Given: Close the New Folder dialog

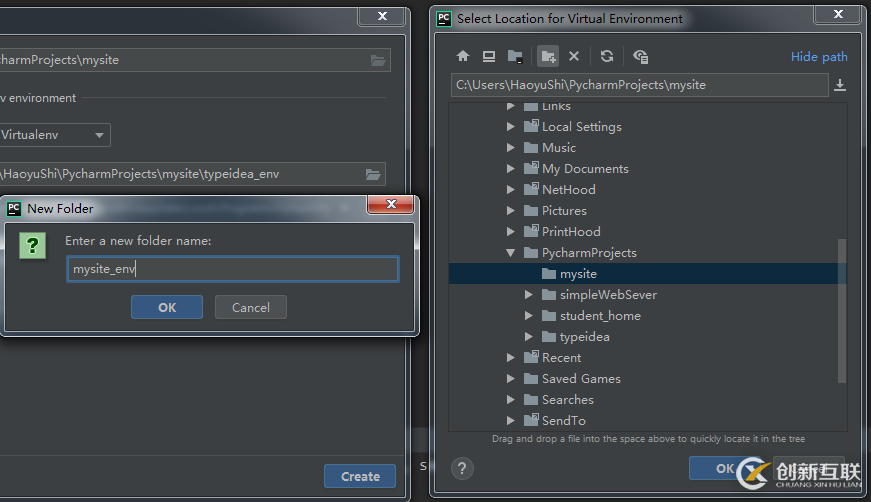Looking at the screenshot, I should pyautogui.click(x=391, y=204).
